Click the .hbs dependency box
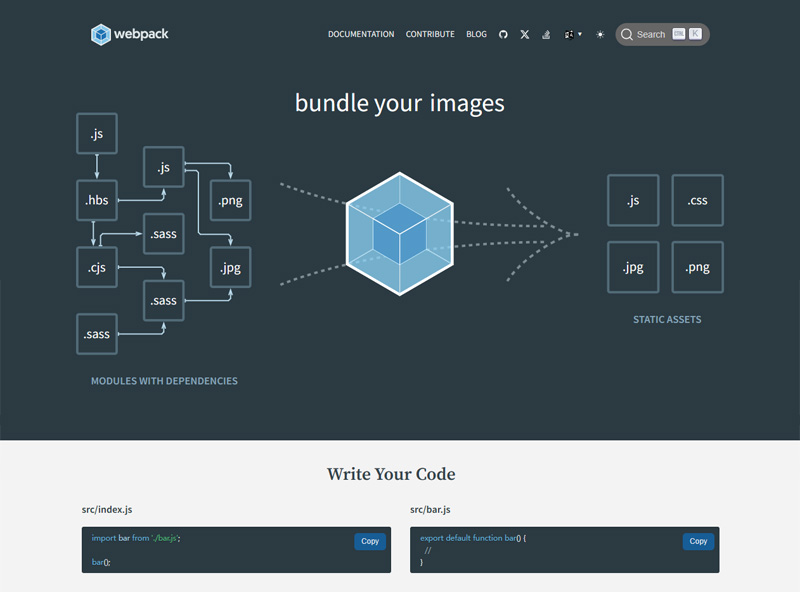 tap(96, 200)
